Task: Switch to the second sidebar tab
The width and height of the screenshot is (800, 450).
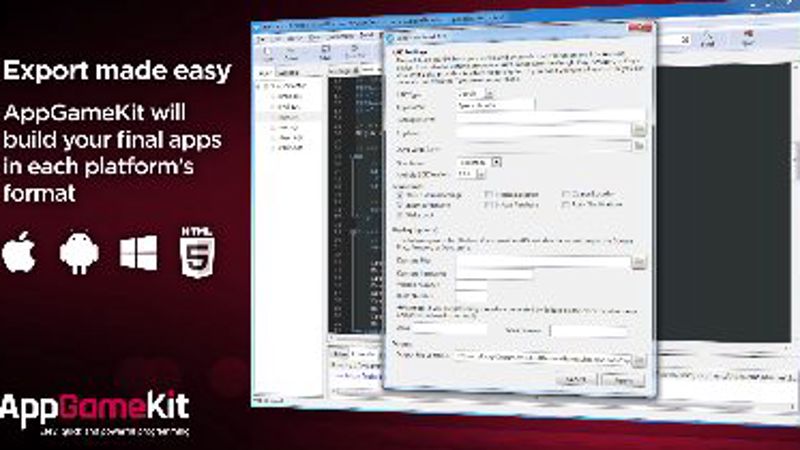Action: pyautogui.click(x=288, y=73)
